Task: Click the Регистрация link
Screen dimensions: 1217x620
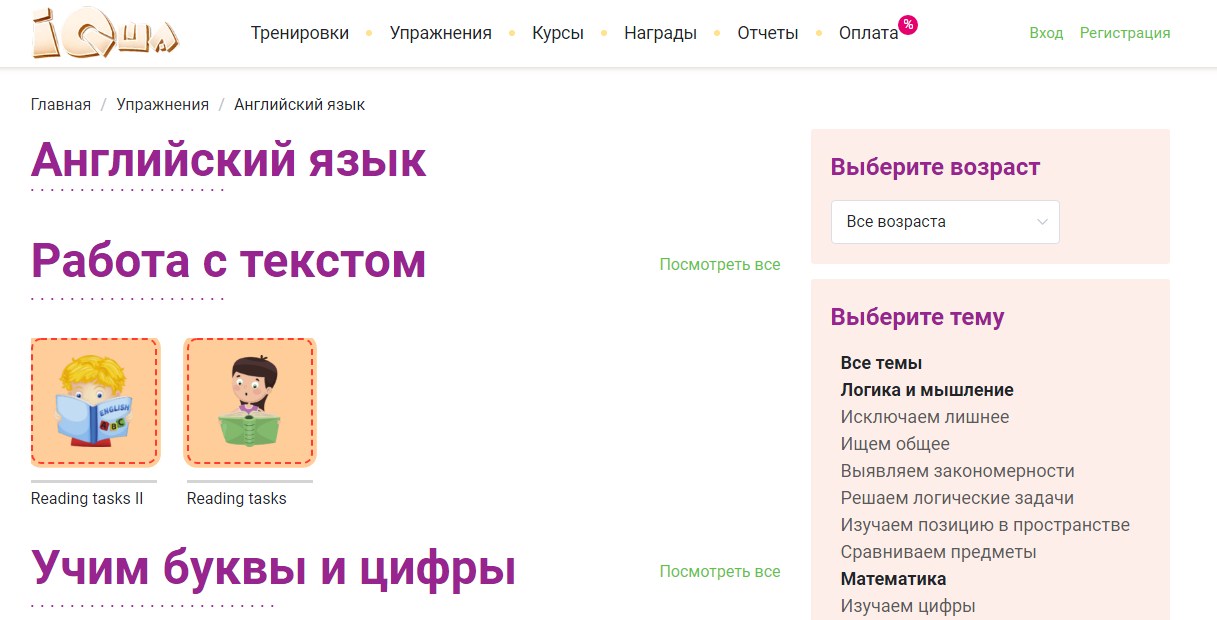Action: tap(1125, 33)
